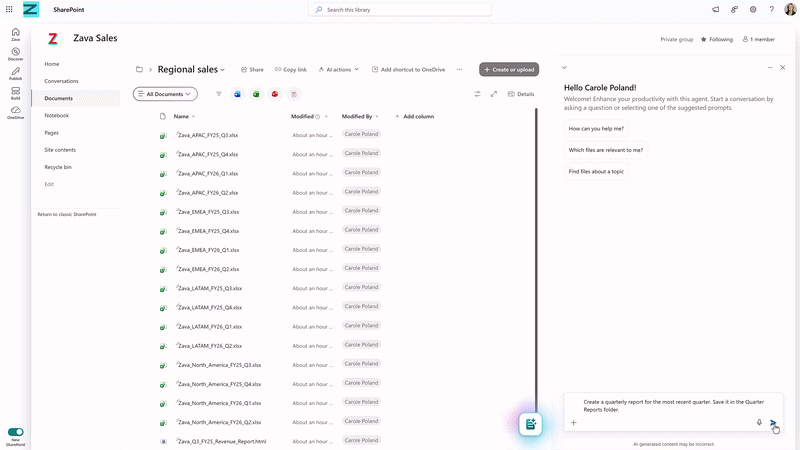The height and width of the screenshot is (450, 800).
Task: Click the Copy link button
Action: (x=291, y=69)
